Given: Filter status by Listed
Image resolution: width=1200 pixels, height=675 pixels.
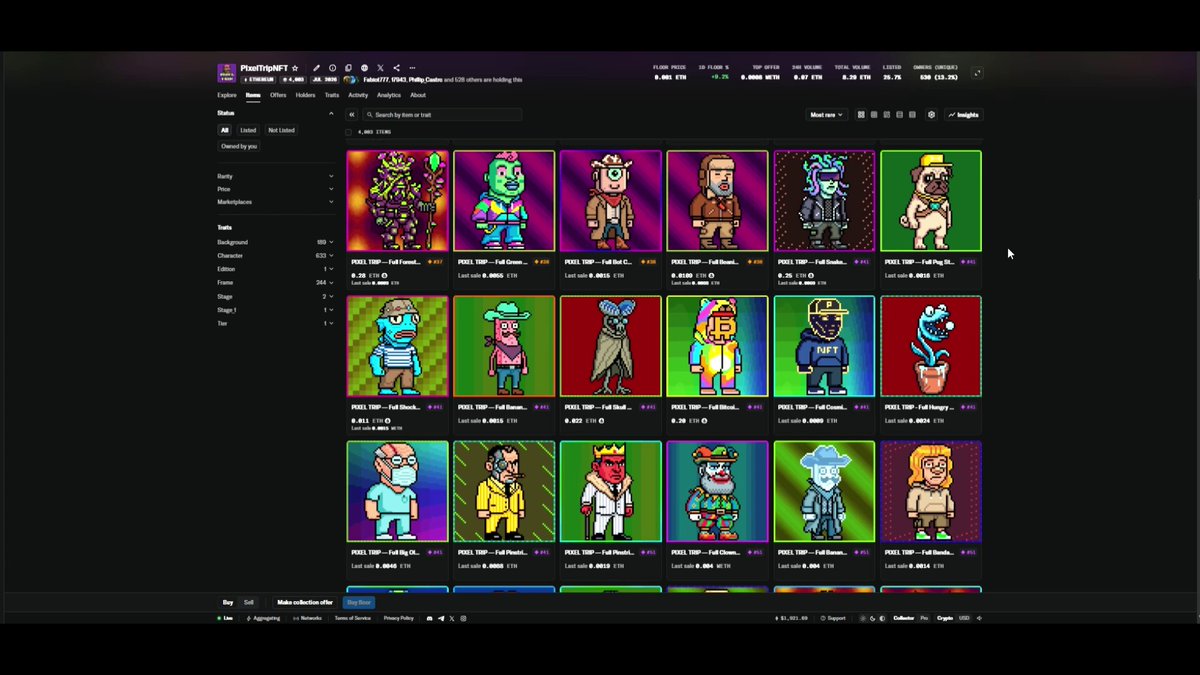Looking at the screenshot, I should pos(248,130).
